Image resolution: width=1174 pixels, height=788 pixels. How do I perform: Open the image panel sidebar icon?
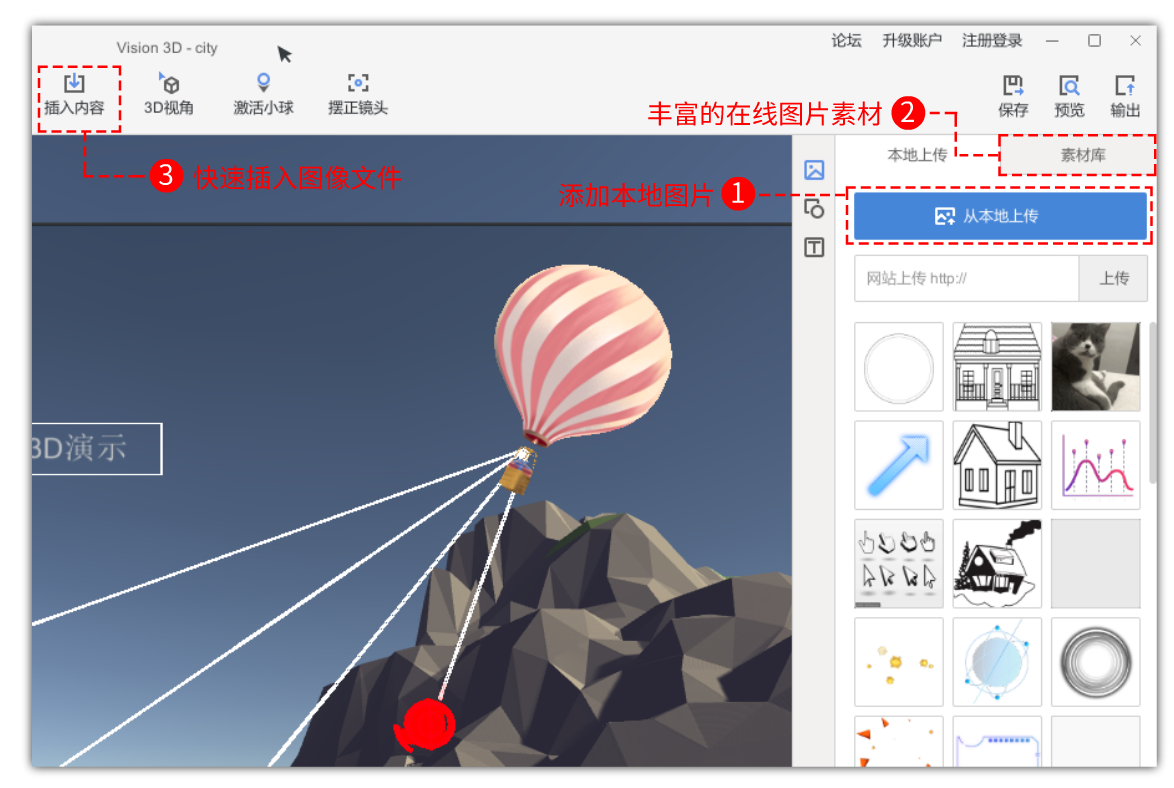pyautogui.click(x=814, y=170)
